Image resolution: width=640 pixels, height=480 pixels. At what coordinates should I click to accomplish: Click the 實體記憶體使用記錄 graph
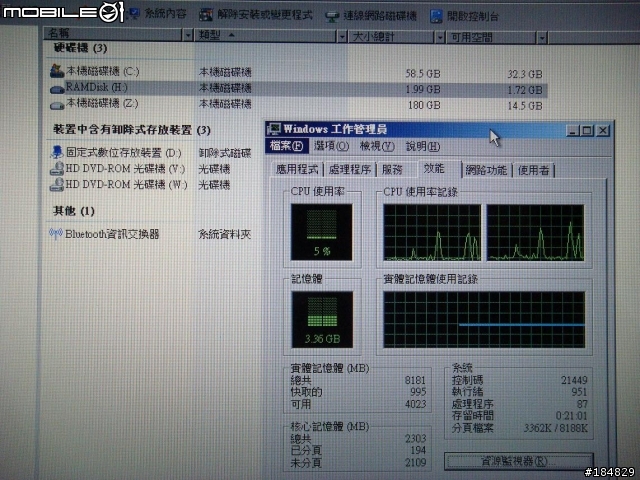pos(484,320)
